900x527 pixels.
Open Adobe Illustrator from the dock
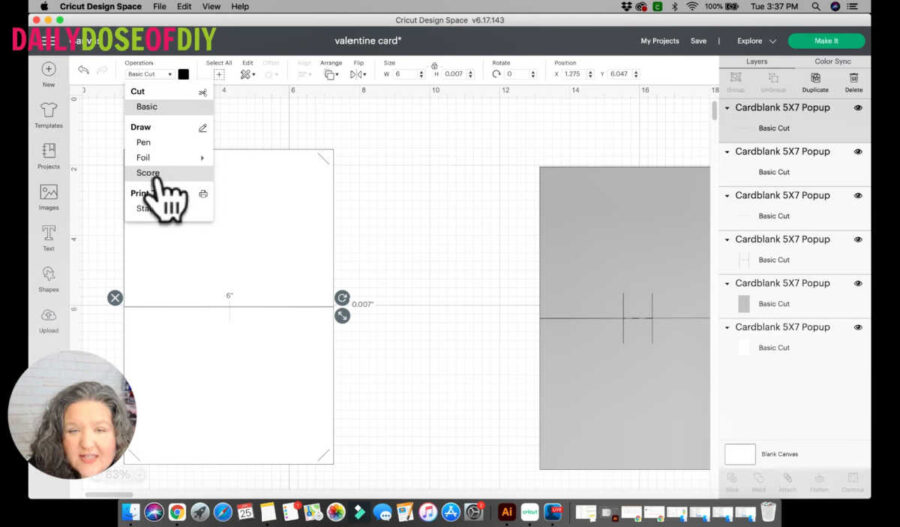(507, 511)
